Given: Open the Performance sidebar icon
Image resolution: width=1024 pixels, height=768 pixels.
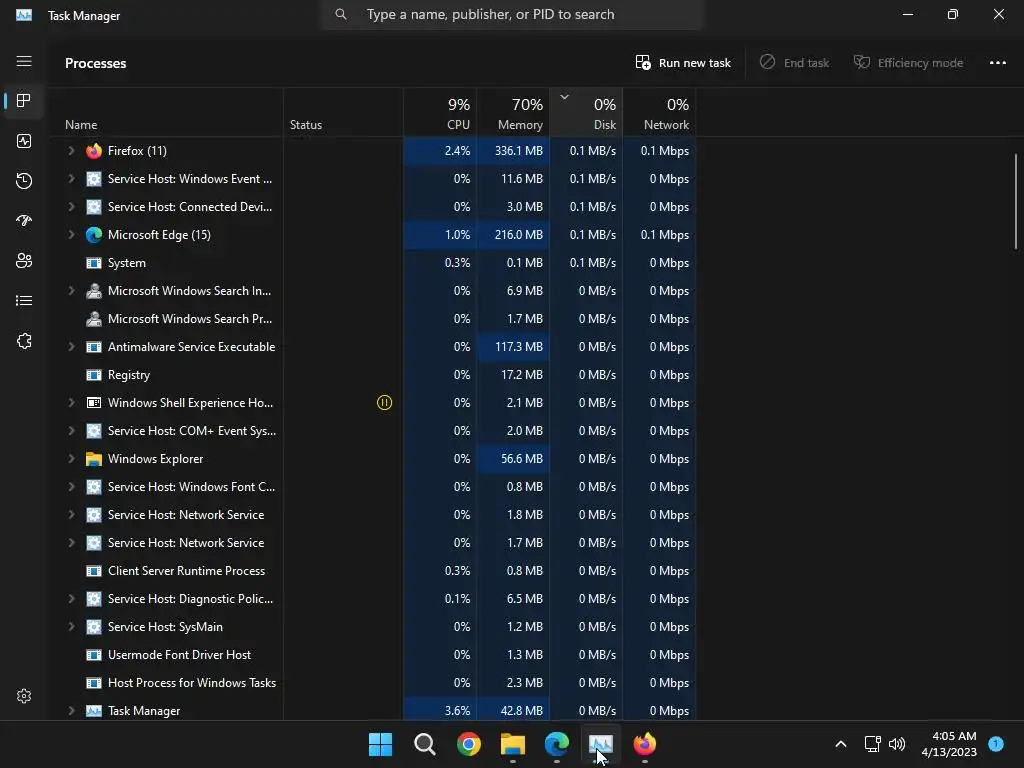Looking at the screenshot, I should pyautogui.click(x=24, y=141).
